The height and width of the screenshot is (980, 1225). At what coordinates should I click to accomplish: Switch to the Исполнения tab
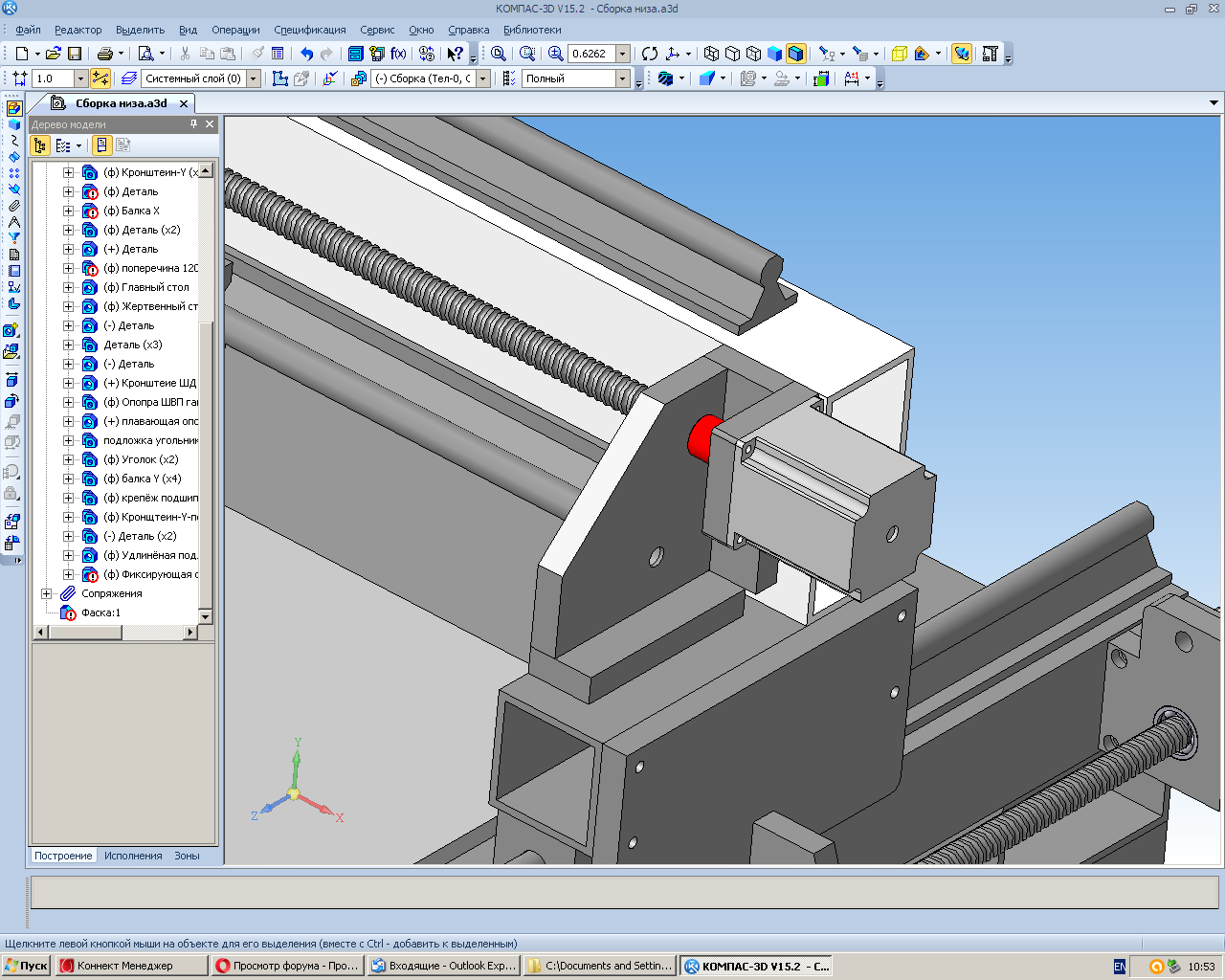point(133,856)
